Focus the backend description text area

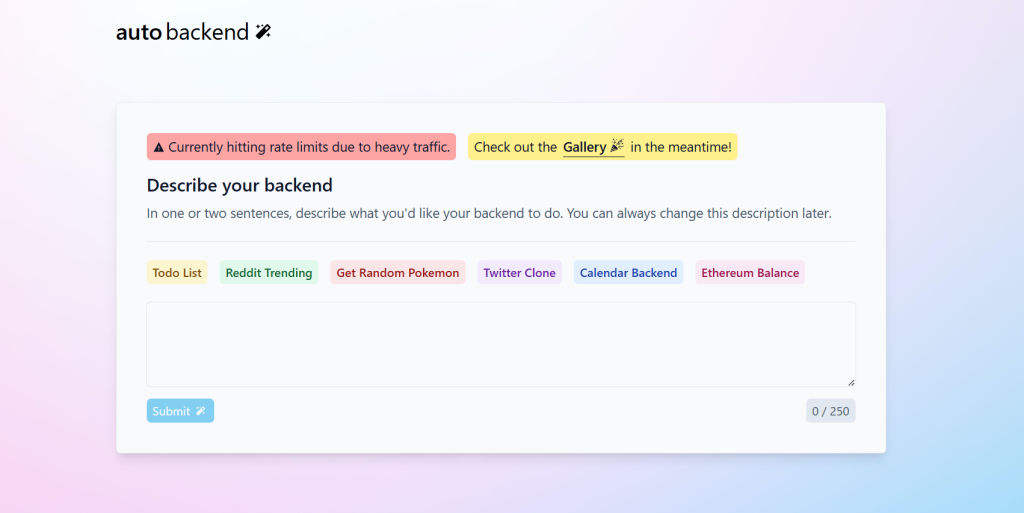coord(500,344)
